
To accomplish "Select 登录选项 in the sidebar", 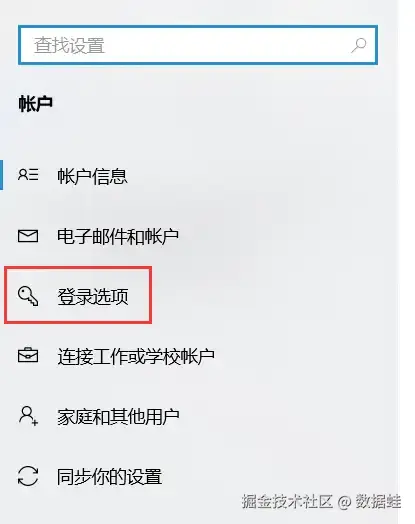I will pyautogui.click(x=93, y=296).
